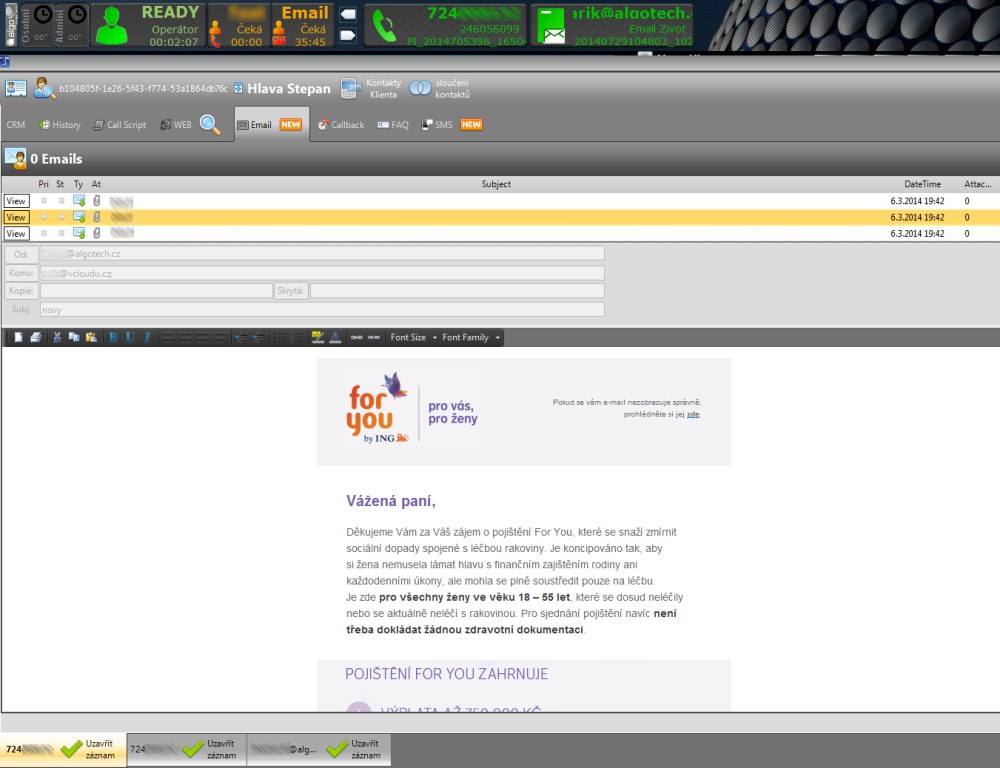Open the Font Family dropdown
Screen dimensions: 1000x768
tap(471, 337)
